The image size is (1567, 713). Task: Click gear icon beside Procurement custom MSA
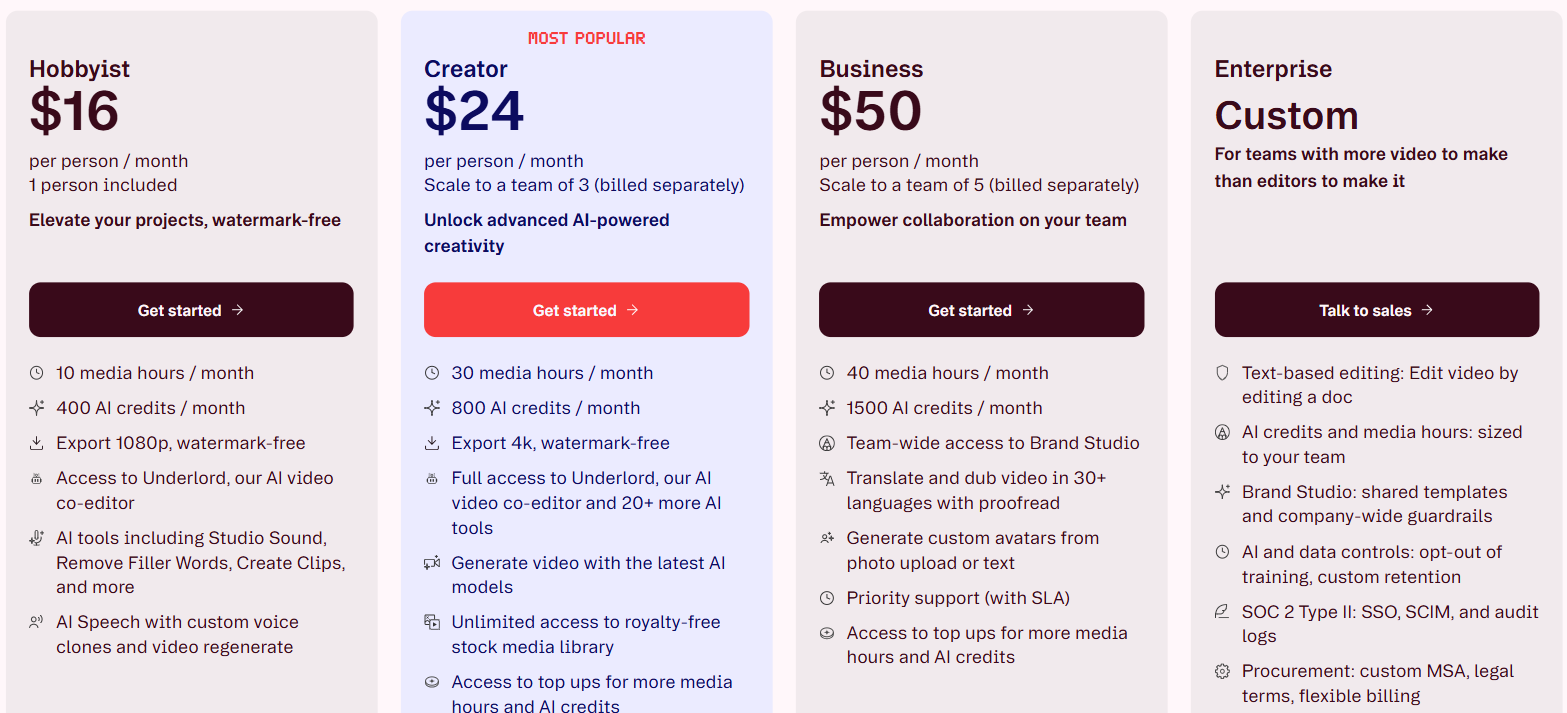(x=1222, y=671)
